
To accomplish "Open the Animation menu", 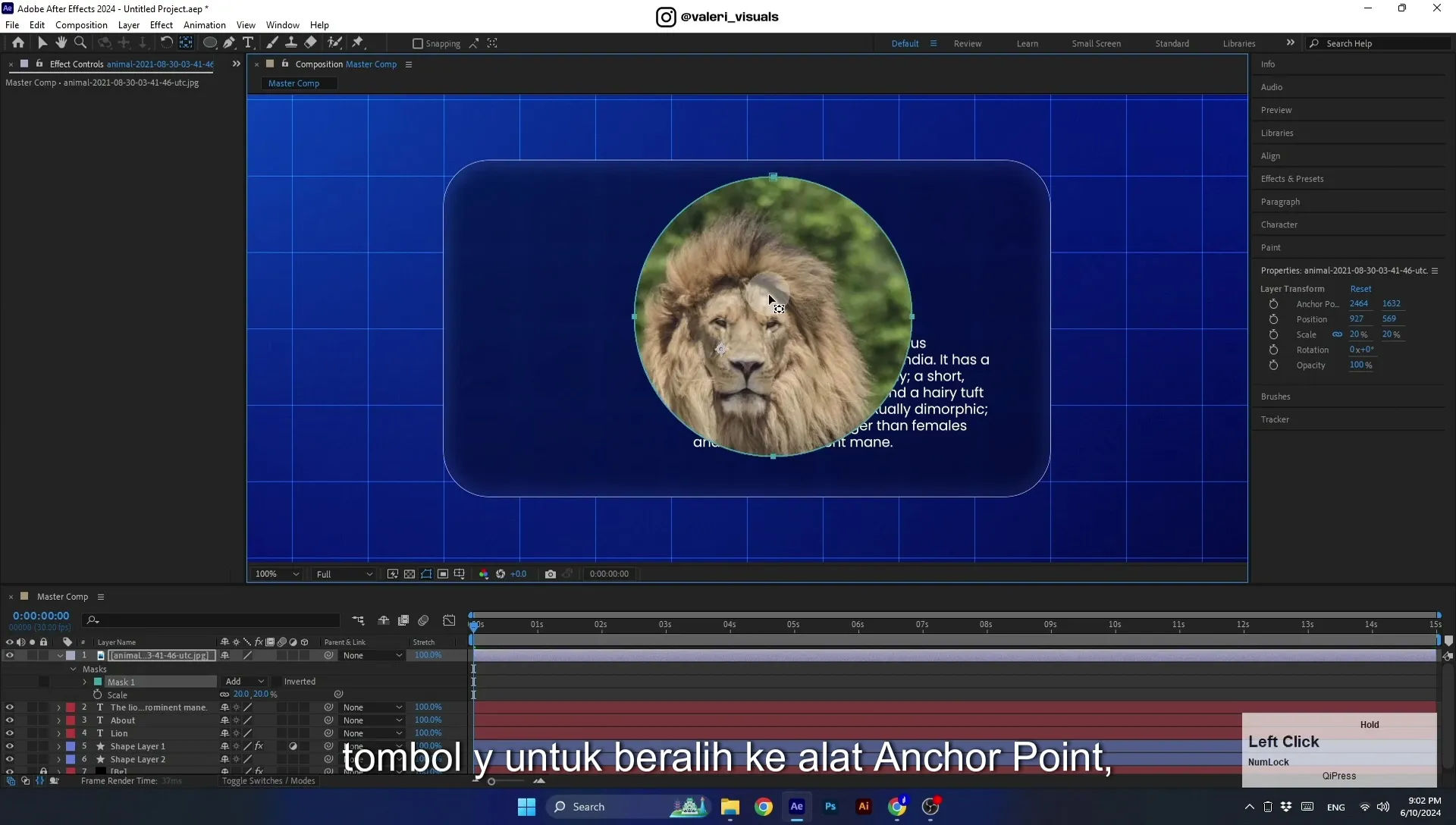I will point(204,25).
